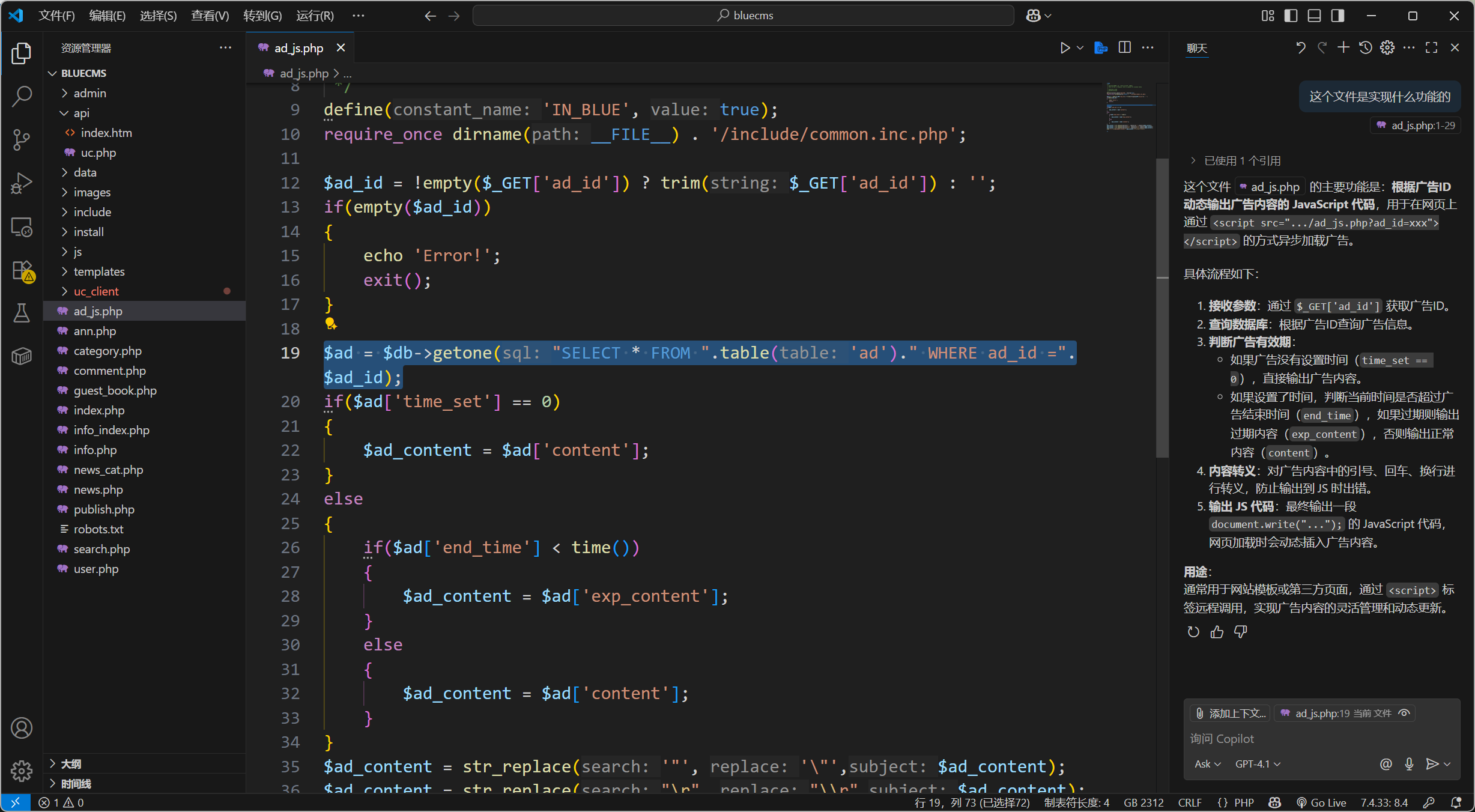Expand the templates folder
The height and width of the screenshot is (812, 1475).
[99, 271]
